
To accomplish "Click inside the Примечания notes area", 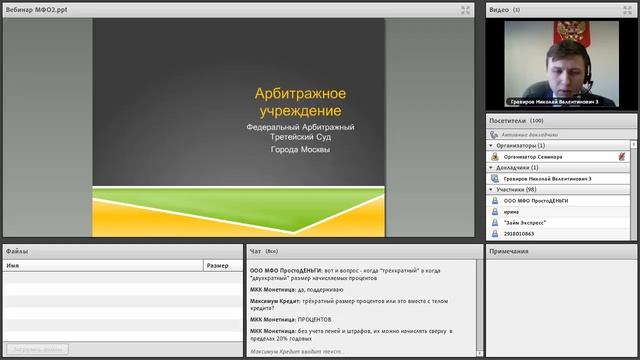I will pyautogui.click(x=561, y=308).
